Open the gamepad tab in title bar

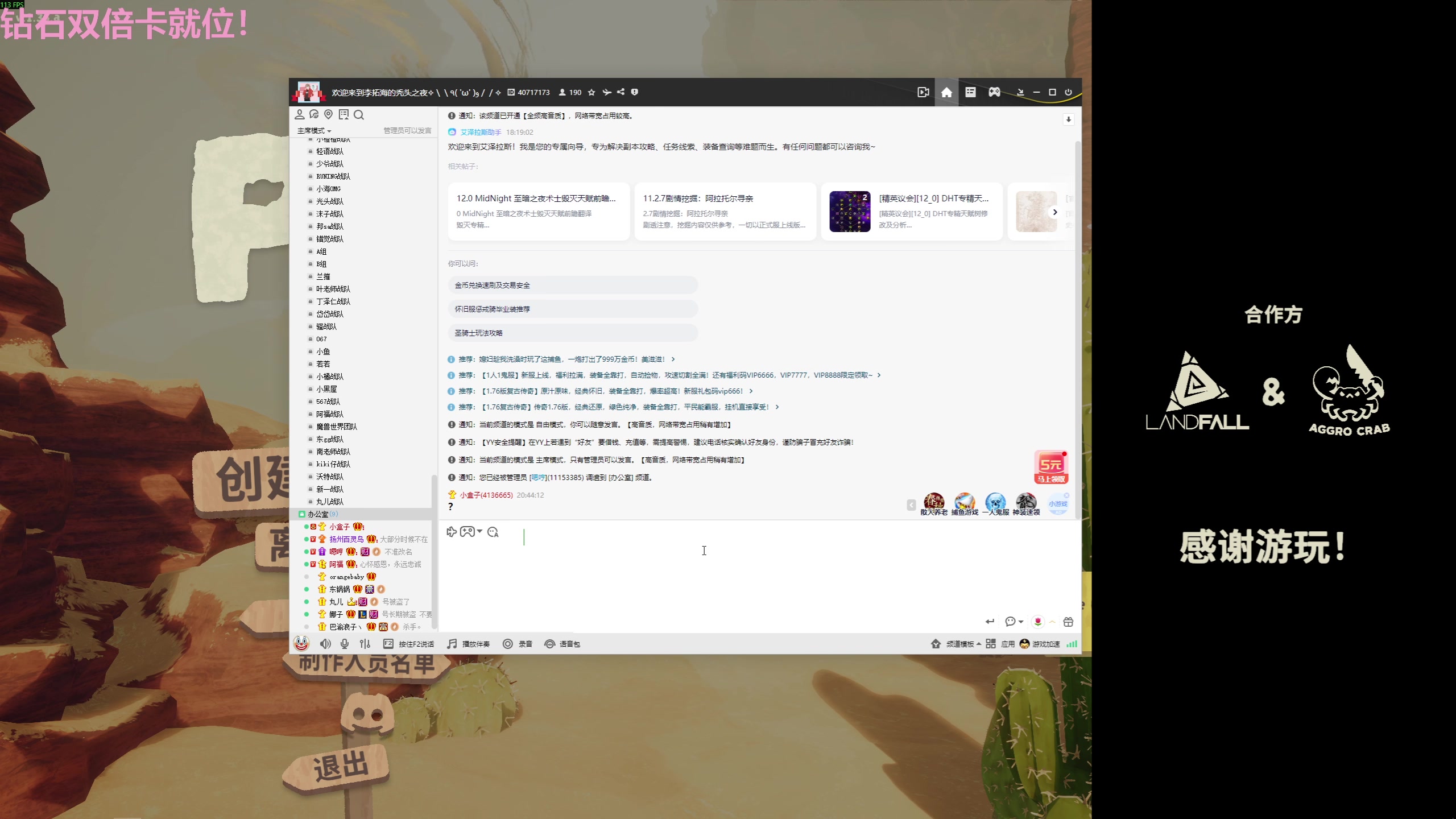click(994, 92)
